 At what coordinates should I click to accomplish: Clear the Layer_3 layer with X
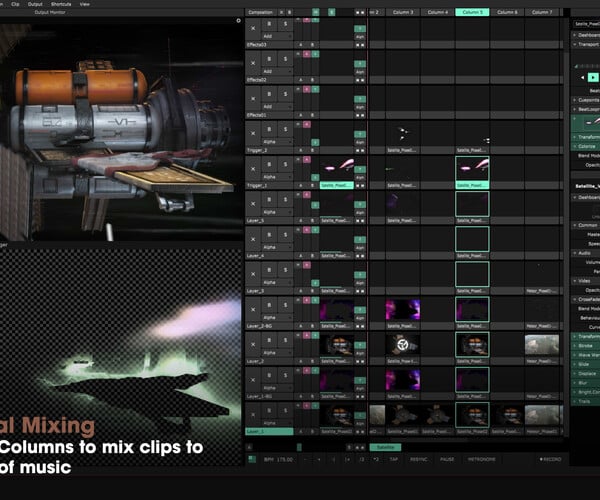click(x=253, y=274)
